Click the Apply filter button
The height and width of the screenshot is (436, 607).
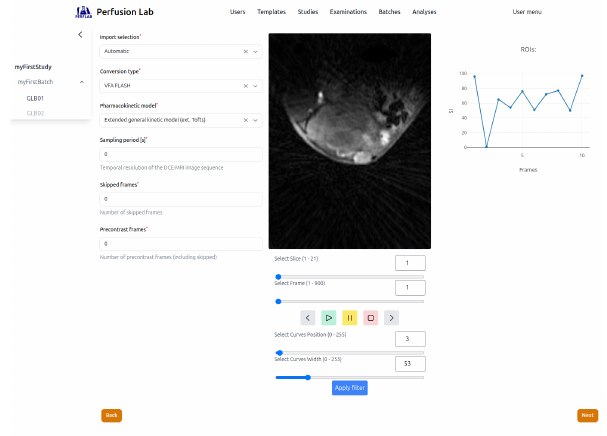tap(350, 388)
